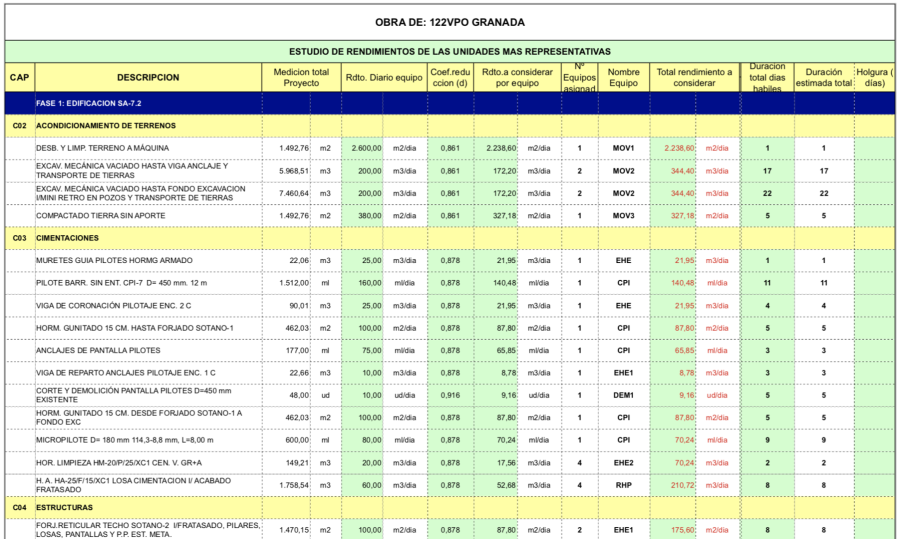Click the RHP team name cell
The image size is (900, 539).
click(623, 485)
